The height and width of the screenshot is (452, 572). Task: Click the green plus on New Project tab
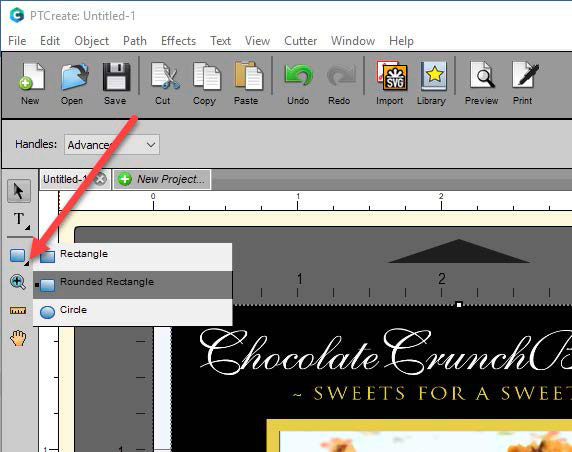[x=125, y=179]
